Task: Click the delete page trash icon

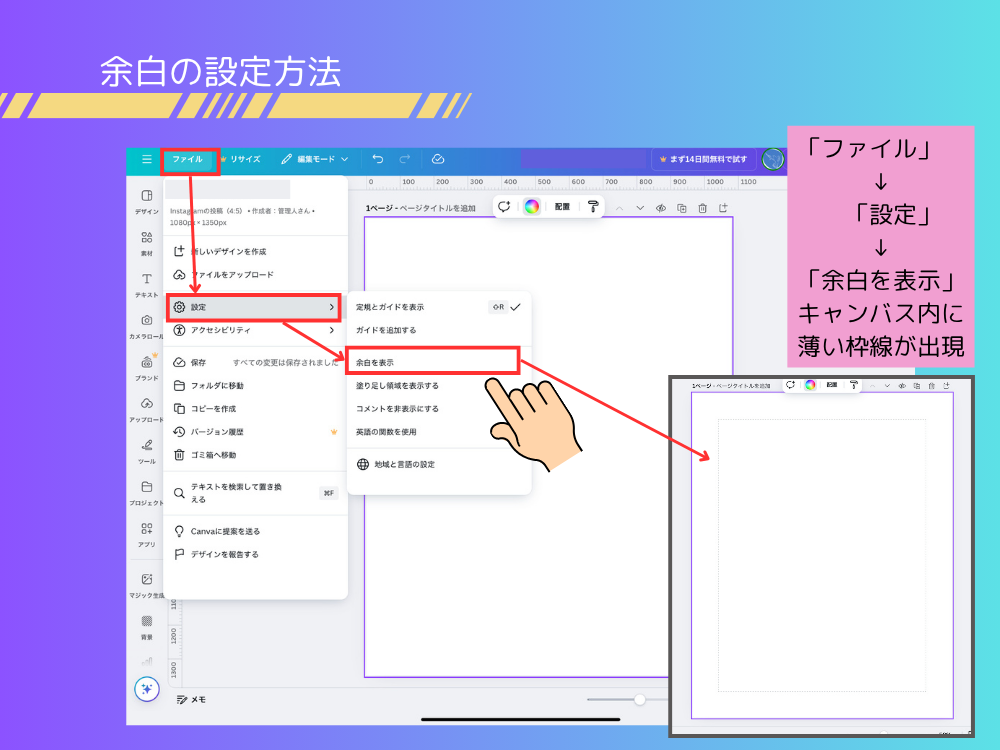Action: pyautogui.click(x=702, y=208)
